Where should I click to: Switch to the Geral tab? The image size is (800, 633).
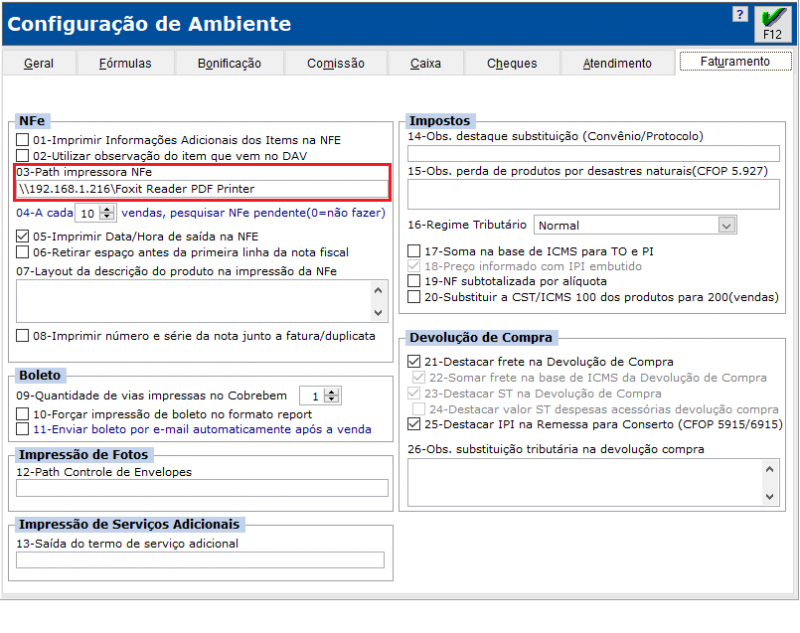coord(39,64)
